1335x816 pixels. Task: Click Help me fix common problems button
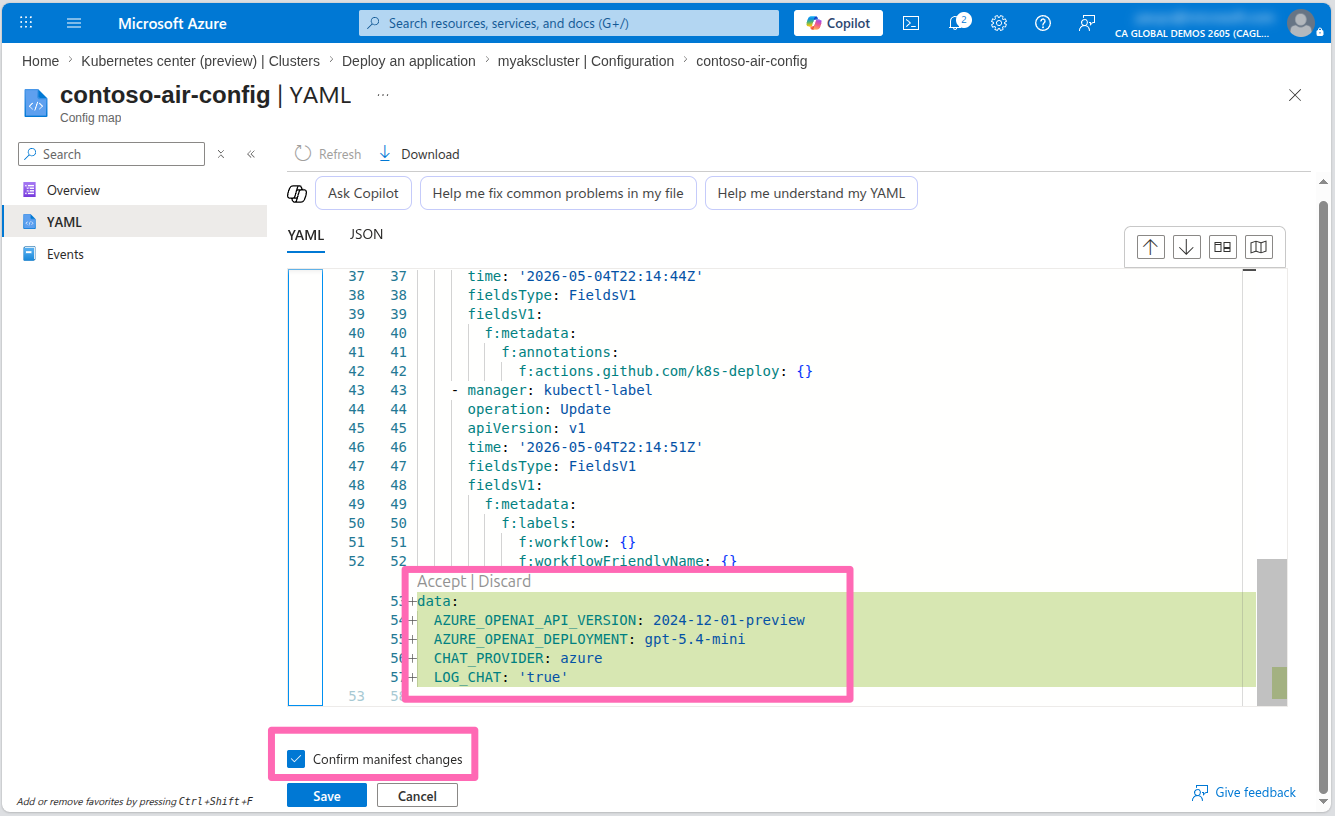558,193
